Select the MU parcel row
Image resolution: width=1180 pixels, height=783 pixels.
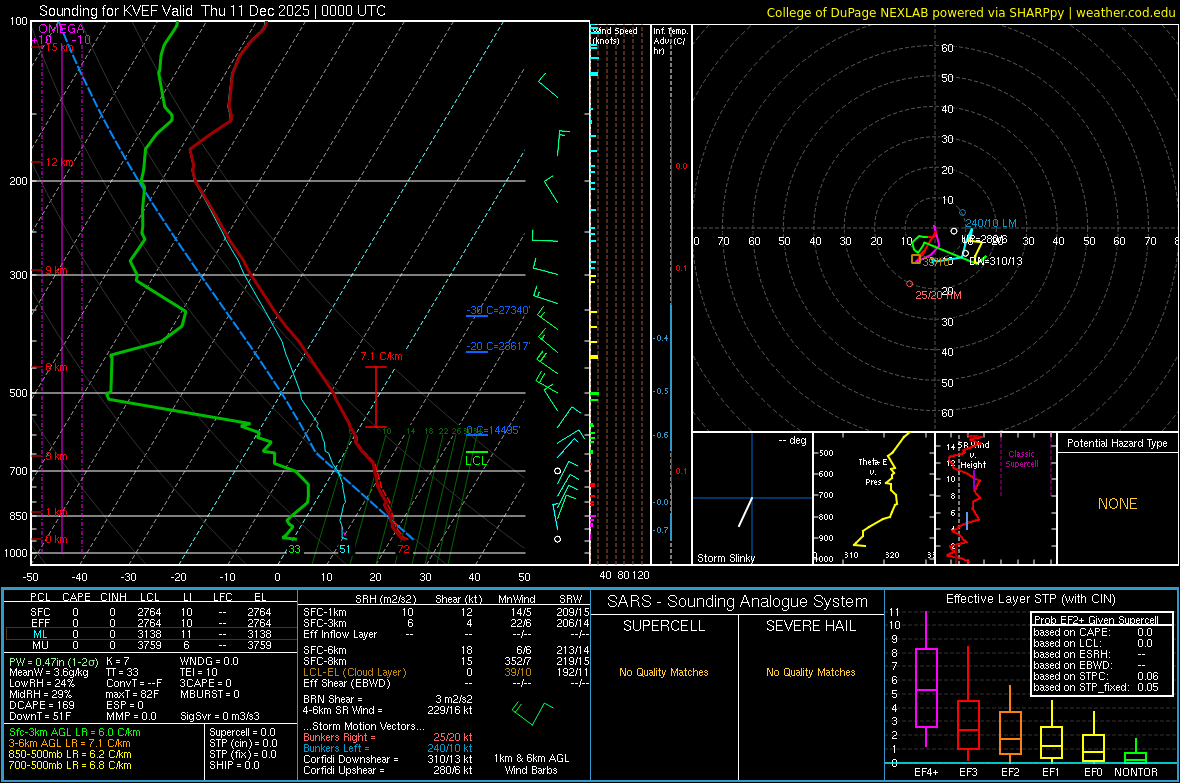click(x=151, y=645)
